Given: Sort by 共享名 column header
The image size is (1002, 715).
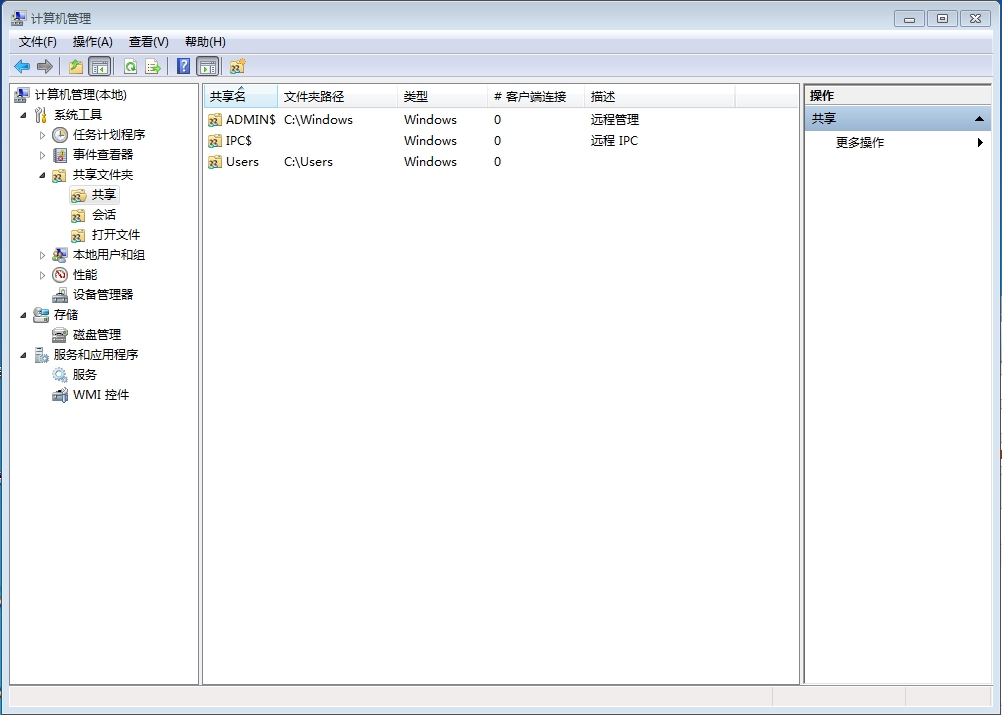Looking at the screenshot, I should 241,96.
